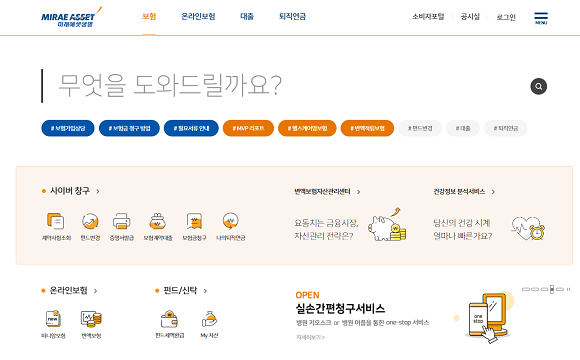Open My 자산 hand with money bag icon
Image resolution: width=580 pixels, height=360 pixels.
(209, 319)
